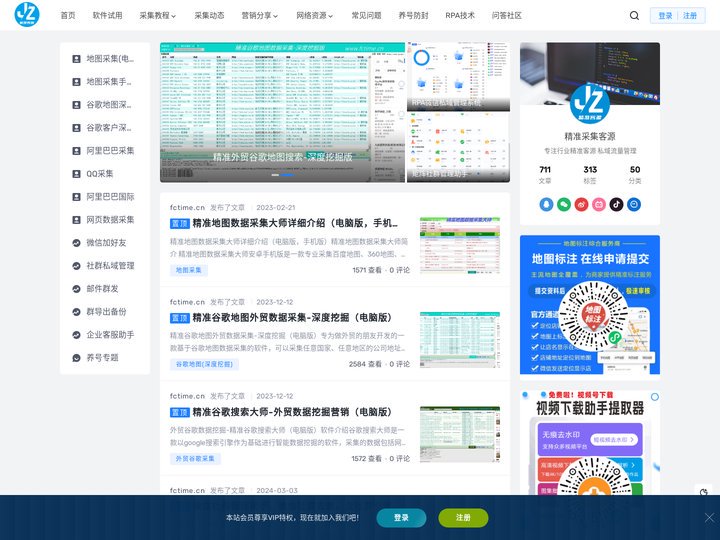Image resolution: width=720 pixels, height=540 pixels.
Task: Open the 常见问题 nav item
Action: pos(366,15)
